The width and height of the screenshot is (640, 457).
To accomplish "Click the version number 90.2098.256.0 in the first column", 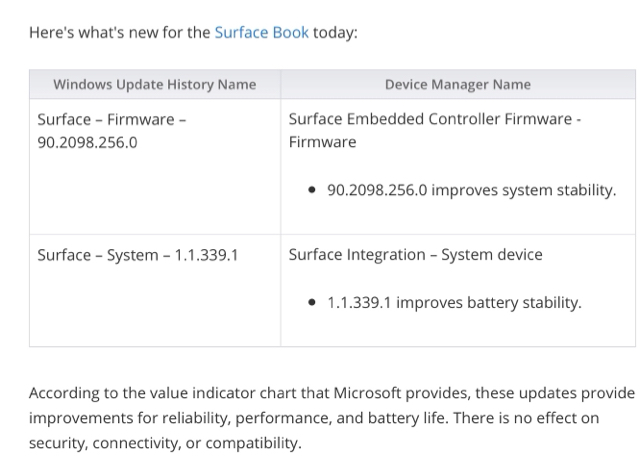I will point(87,142).
